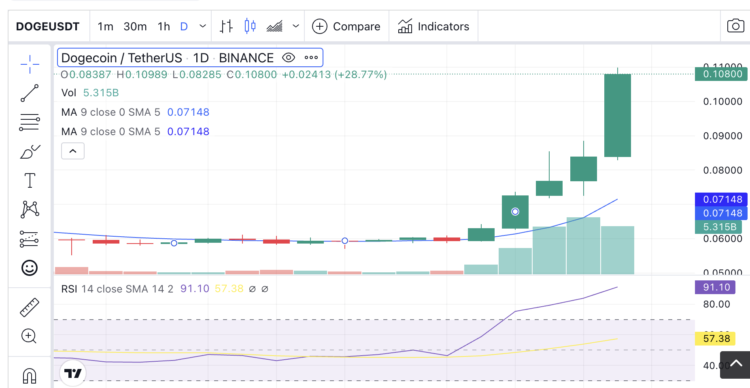Switch to candlestick chart style
Image resolution: width=750 pixels, height=388 pixels.
pos(250,26)
